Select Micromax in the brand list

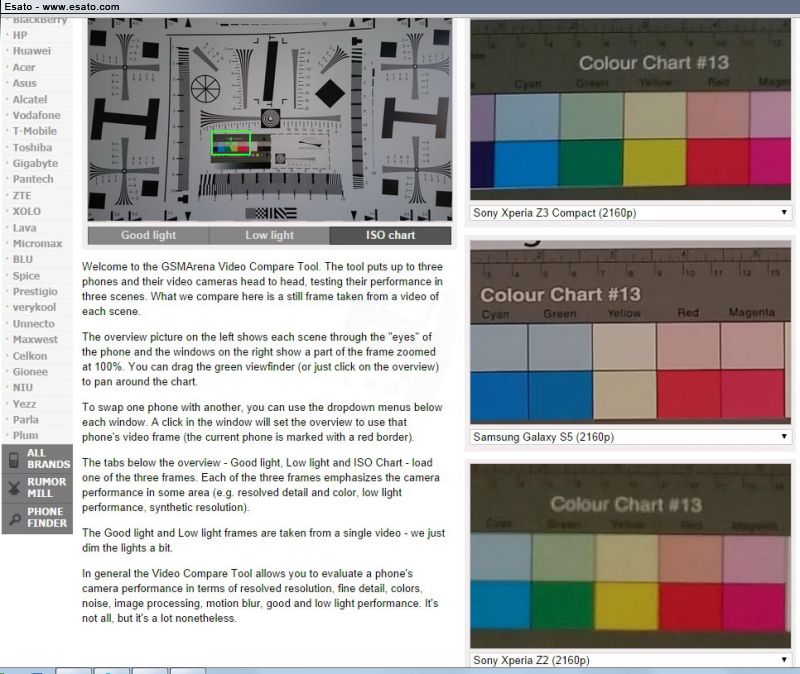[x=37, y=243]
